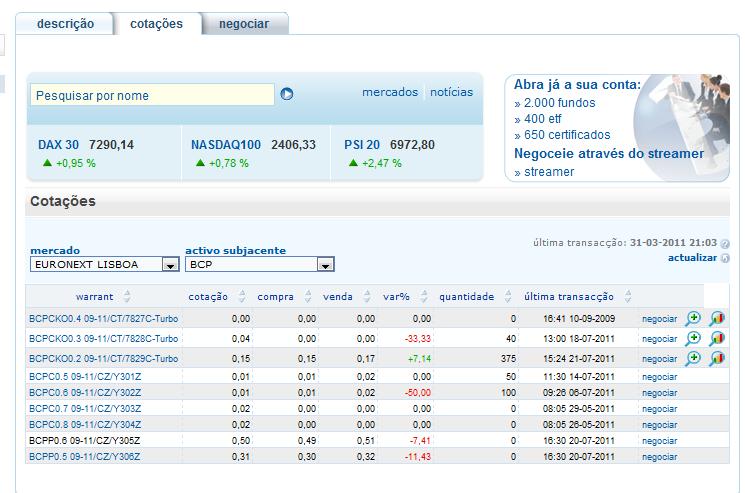This screenshot has width=745, height=493.
Task: Open the PSI 20 index link
Action: tap(362, 145)
